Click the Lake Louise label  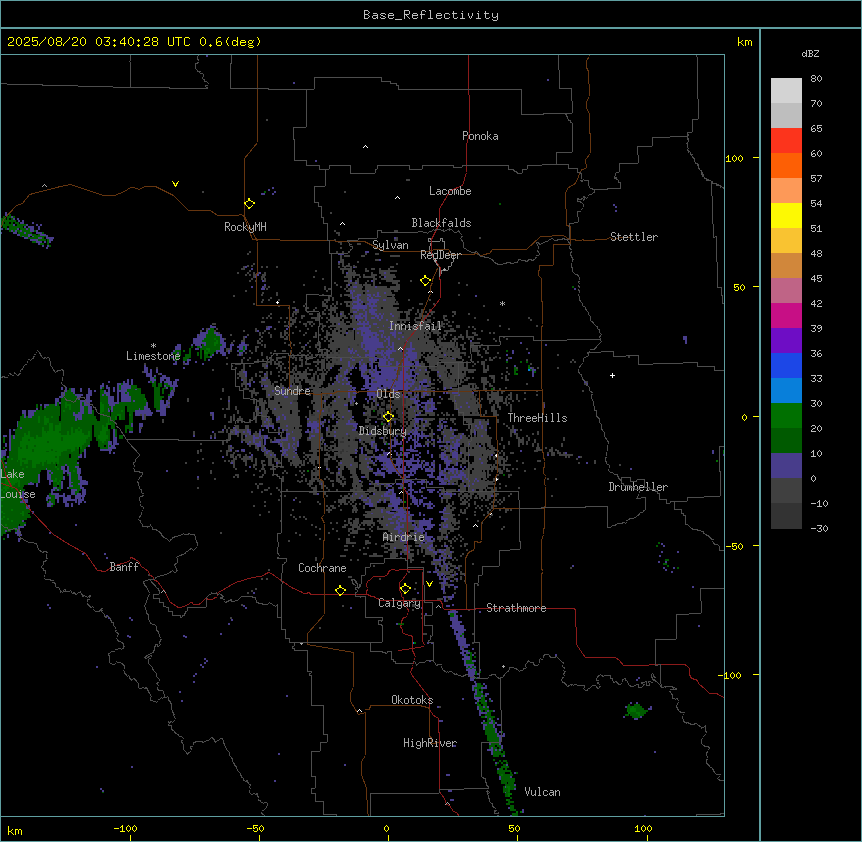(16, 484)
